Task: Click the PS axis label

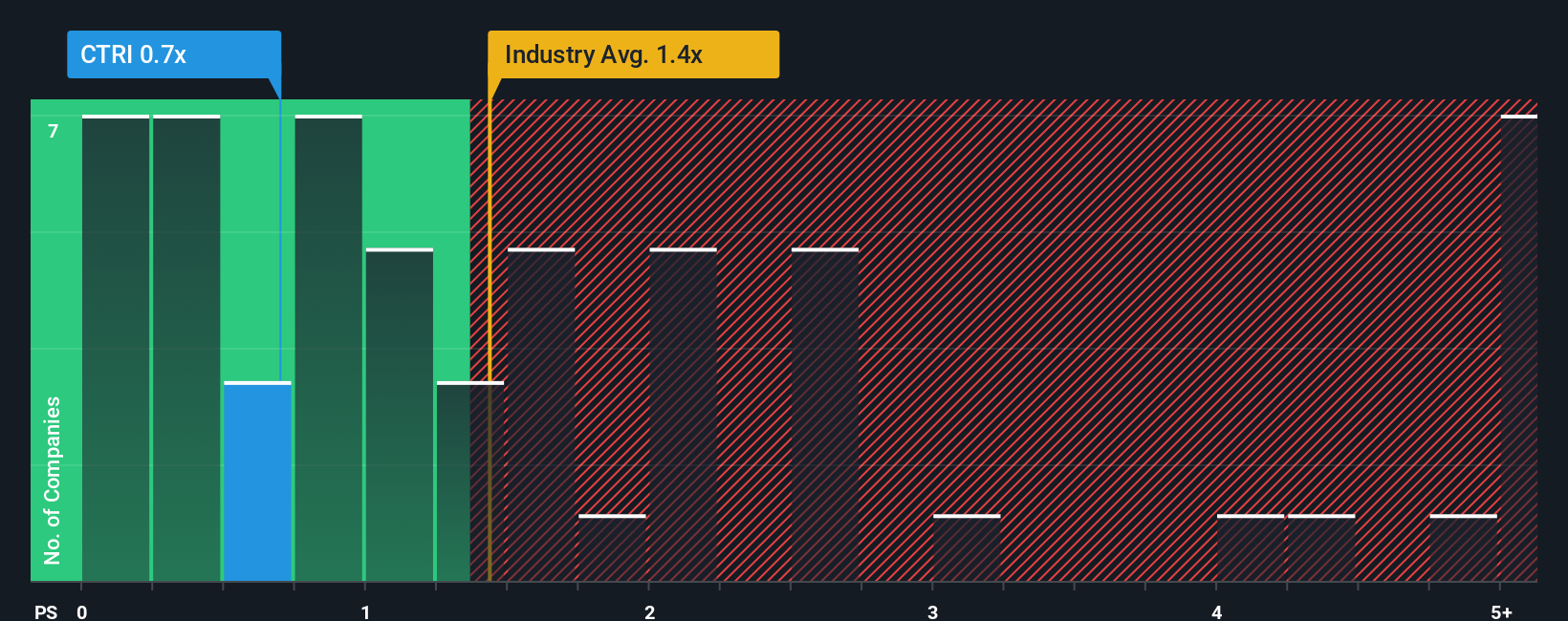Action: [x=46, y=612]
